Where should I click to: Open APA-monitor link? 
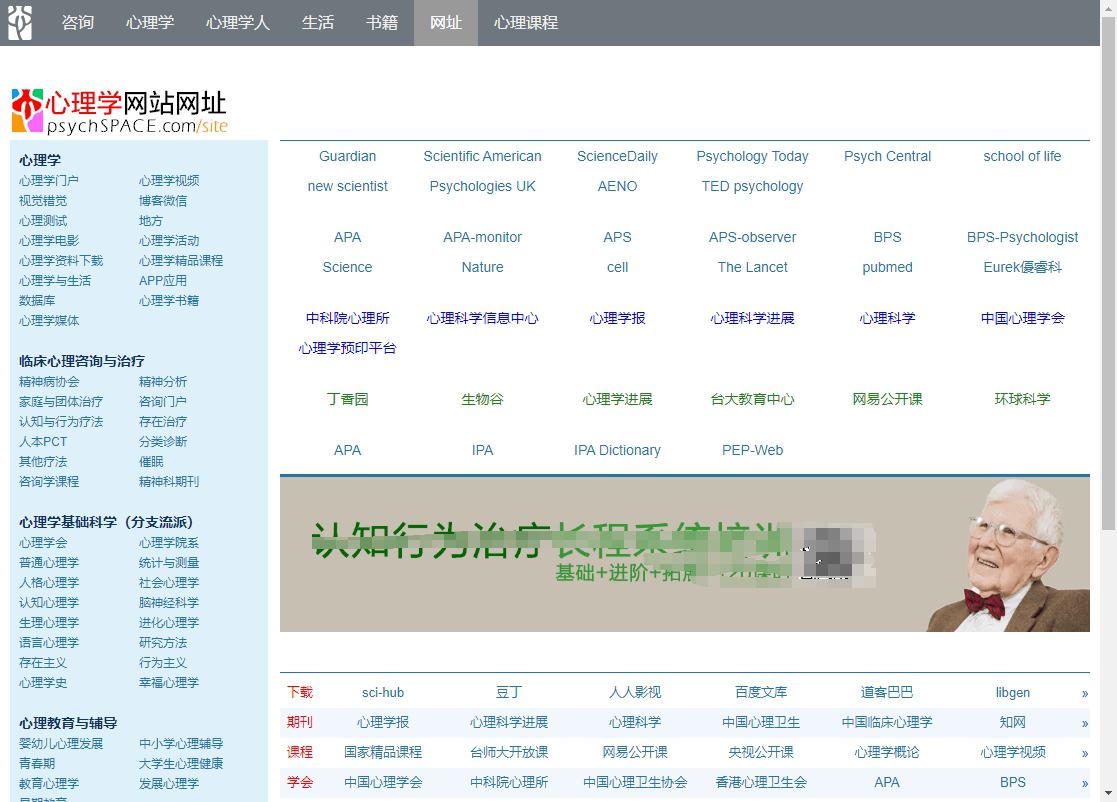(x=482, y=237)
